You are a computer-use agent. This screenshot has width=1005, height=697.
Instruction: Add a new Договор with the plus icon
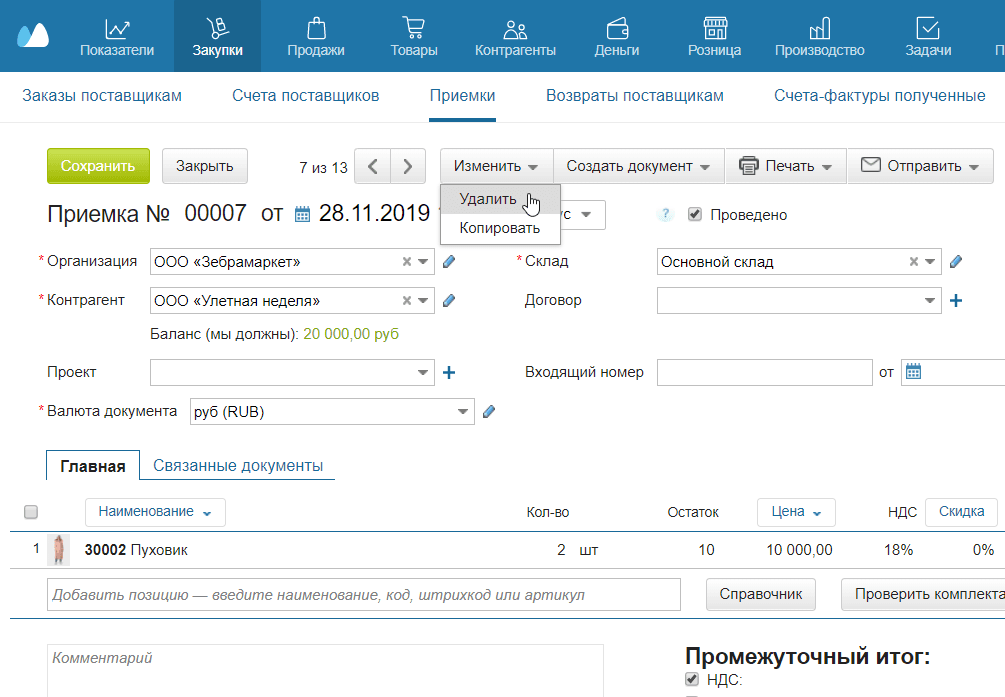[956, 299]
